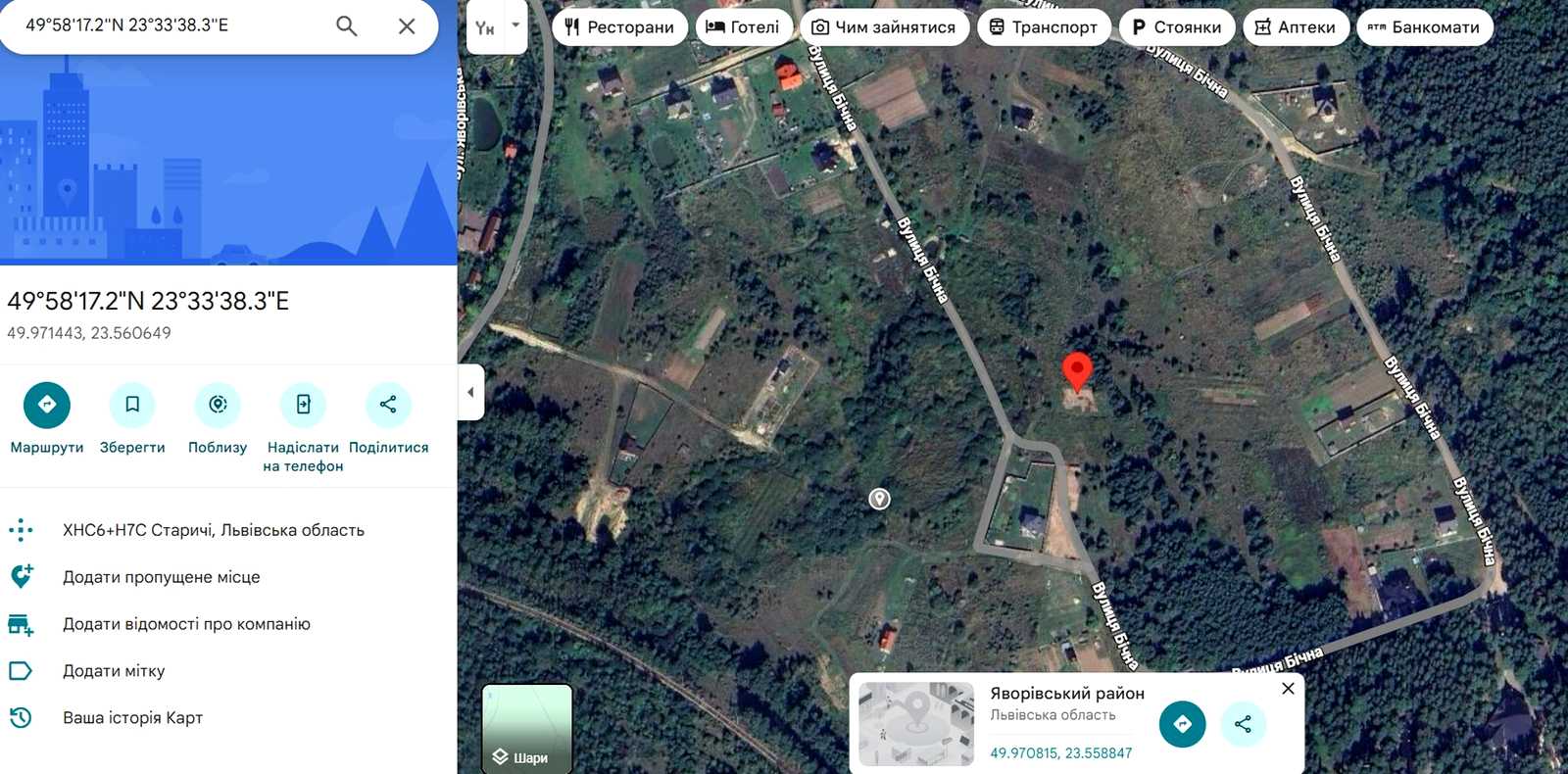This screenshot has height=774, width=1568.
Task: Share from the info card icon
Action: coord(1244,724)
